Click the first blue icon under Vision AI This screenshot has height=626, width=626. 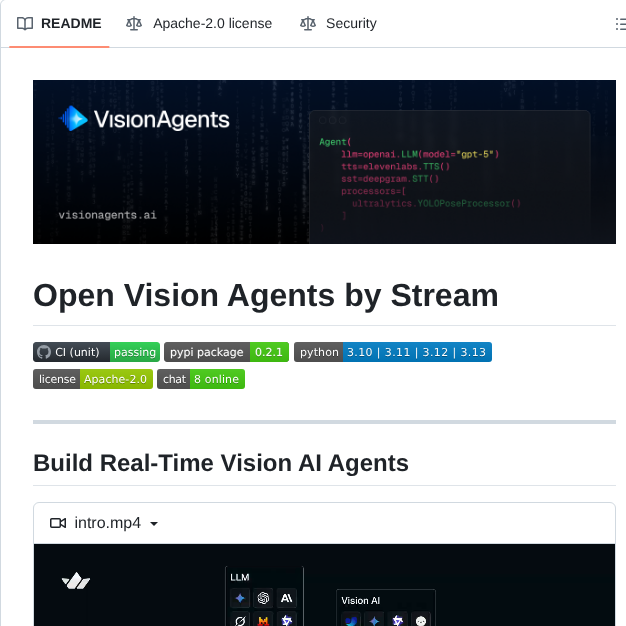351,619
